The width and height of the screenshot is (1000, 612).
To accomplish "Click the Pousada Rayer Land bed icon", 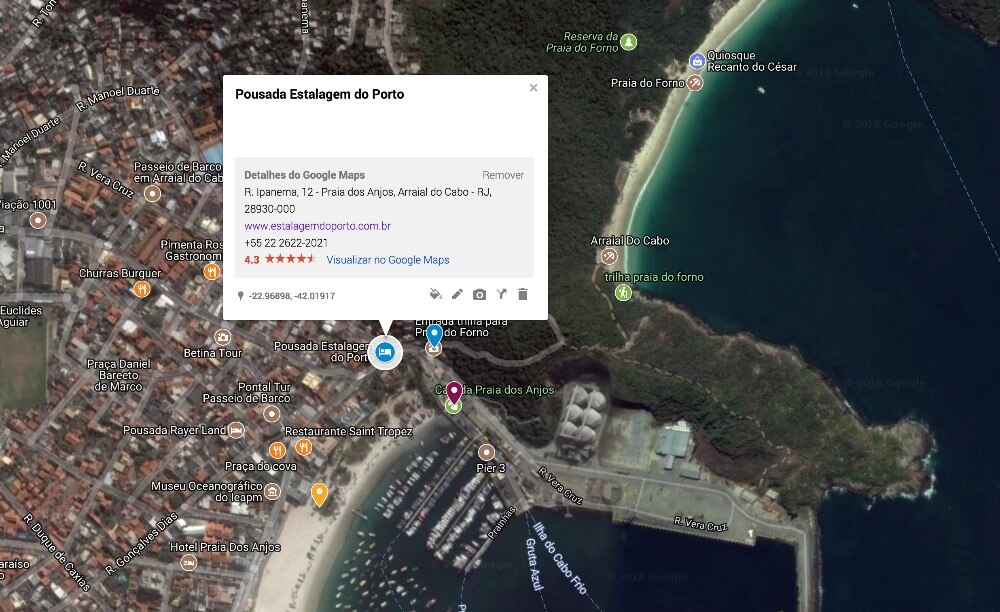I will 236,430.
